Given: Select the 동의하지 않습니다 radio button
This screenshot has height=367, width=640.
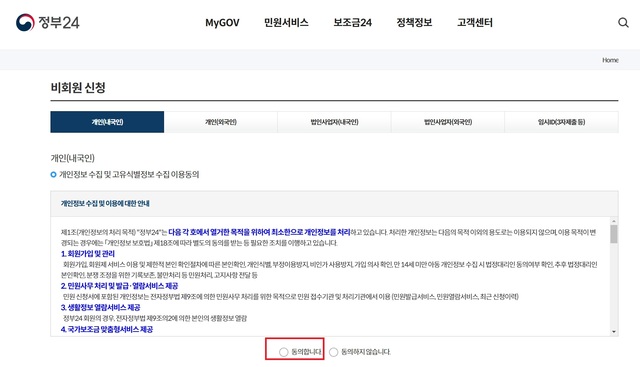Looking at the screenshot, I should [x=333, y=352].
